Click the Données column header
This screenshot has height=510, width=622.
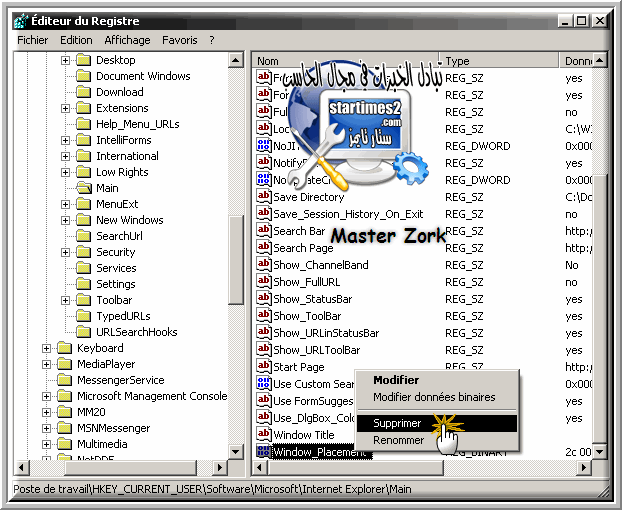[576, 61]
